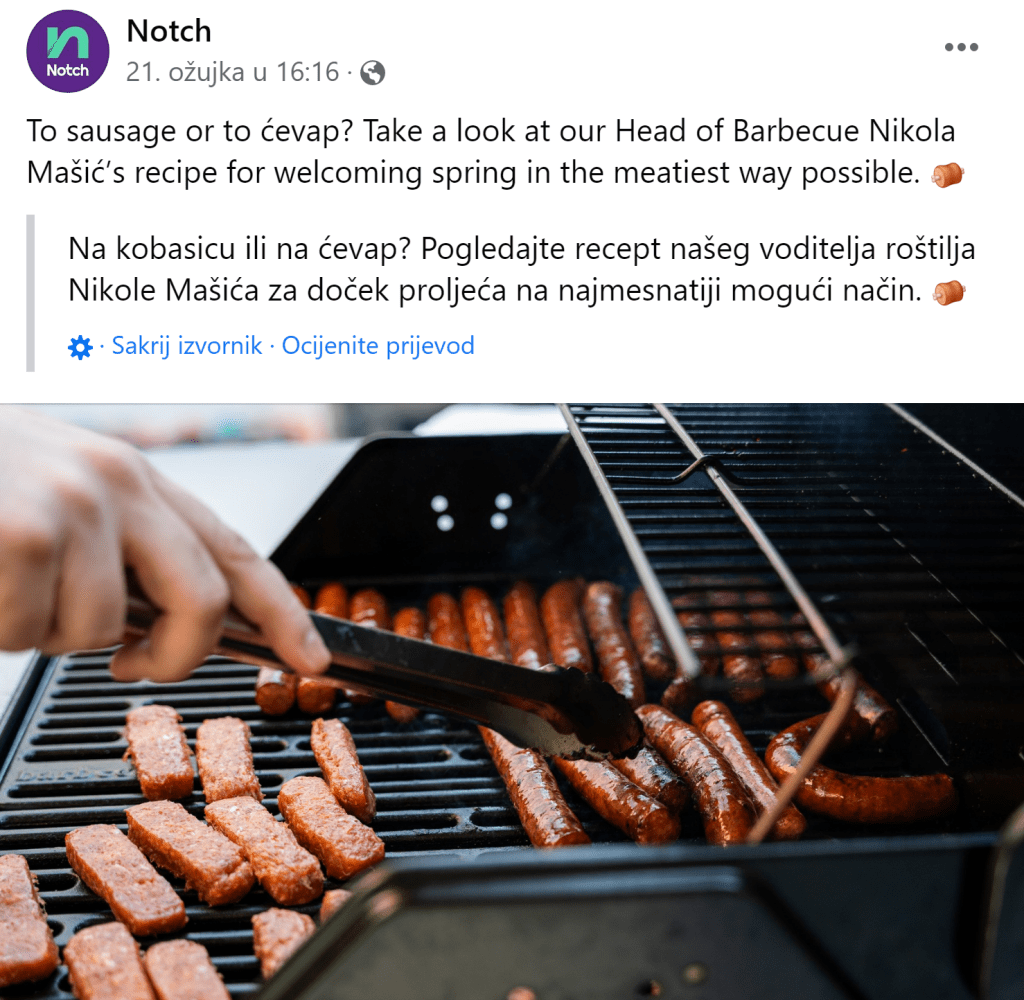Open translation settings gear icon
Screen dimensions: 1024x1000
point(80,347)
